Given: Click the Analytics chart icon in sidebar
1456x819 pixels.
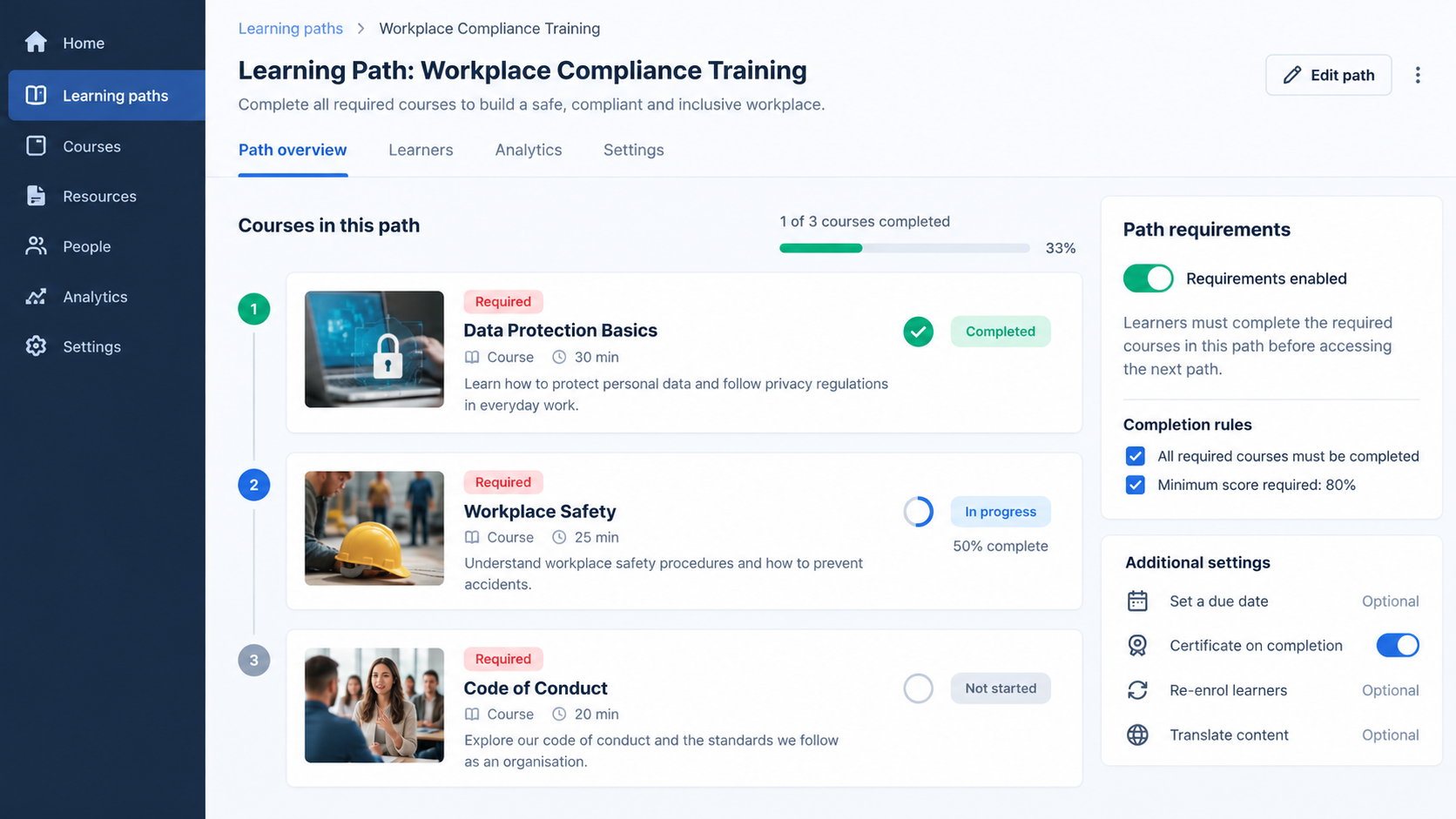Looking at the screenshot, I should coord(36,297).
